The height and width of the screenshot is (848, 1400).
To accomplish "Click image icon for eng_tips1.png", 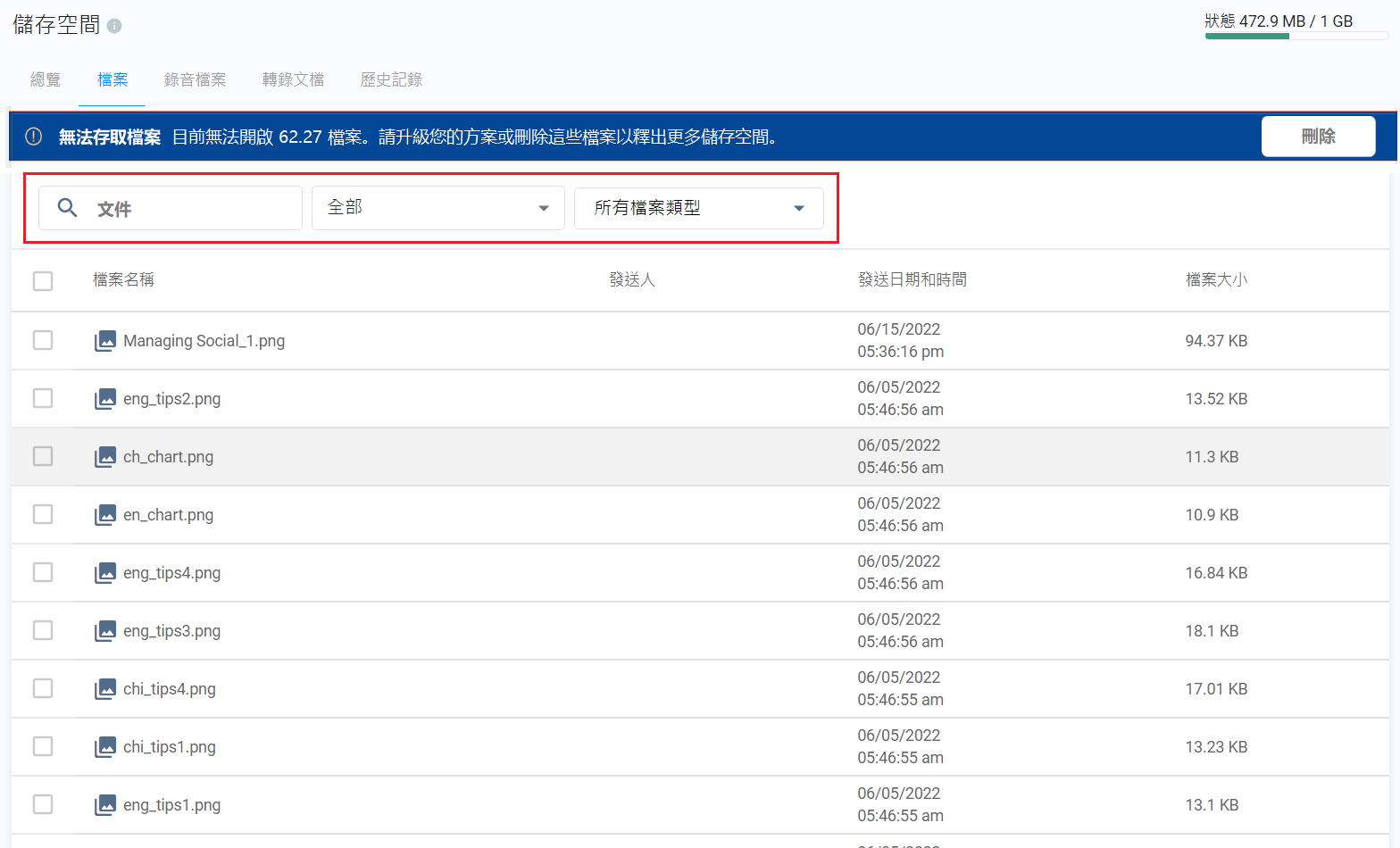I will click(105, 805).
